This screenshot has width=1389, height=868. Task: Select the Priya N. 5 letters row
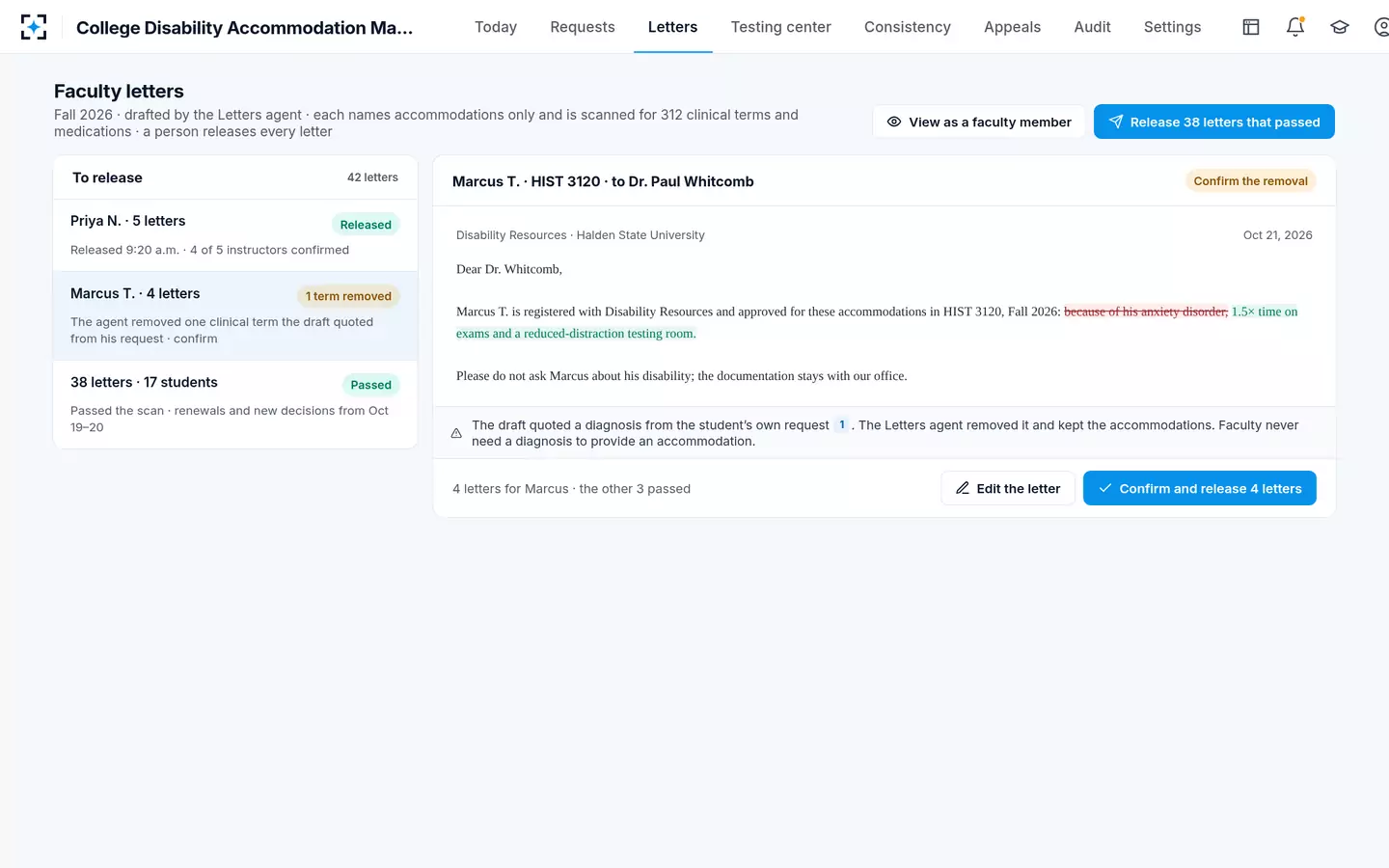click(235, 235)
